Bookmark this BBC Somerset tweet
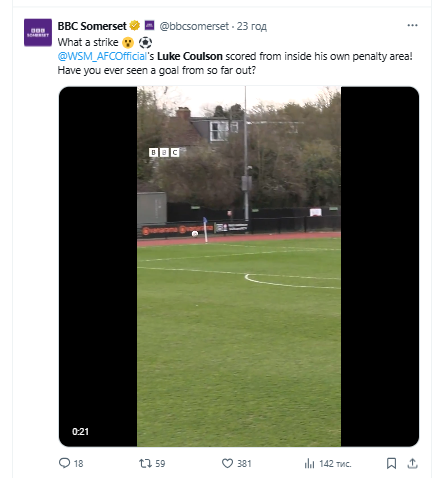This screenshot has height=478, width=441. click(391, 463)
